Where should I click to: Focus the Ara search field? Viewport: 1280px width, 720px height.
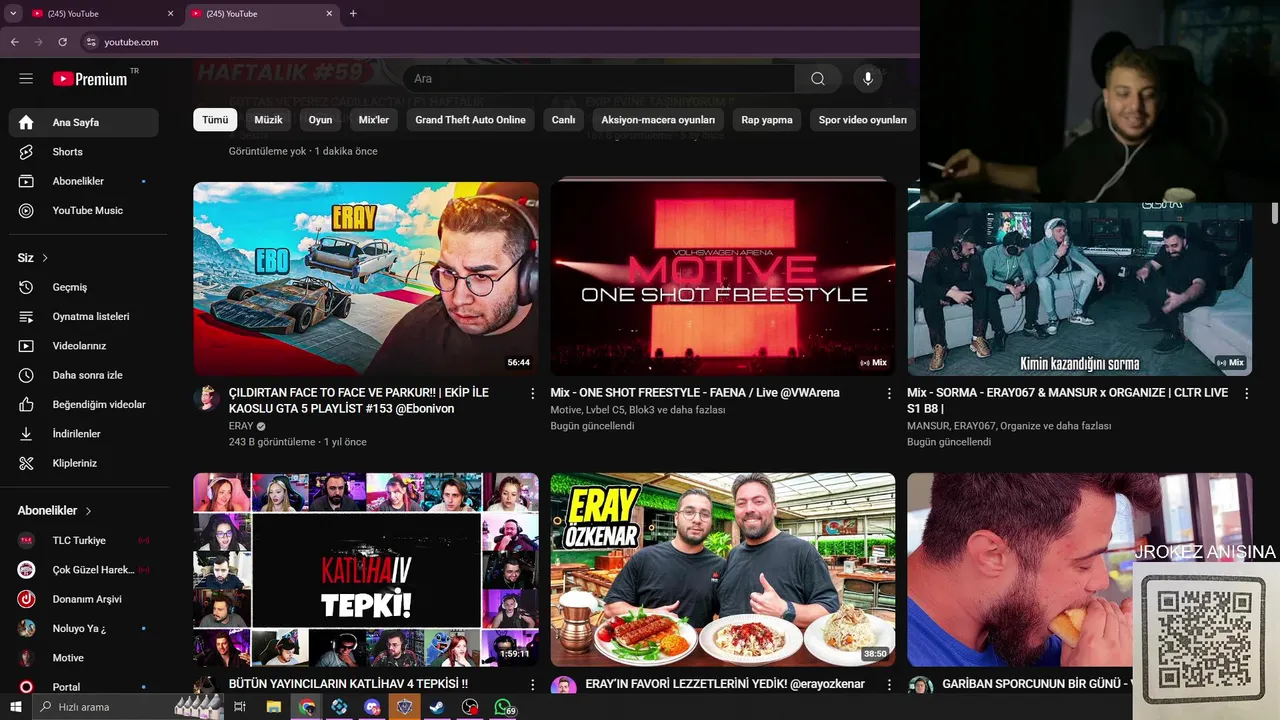(x=599, y=79)
